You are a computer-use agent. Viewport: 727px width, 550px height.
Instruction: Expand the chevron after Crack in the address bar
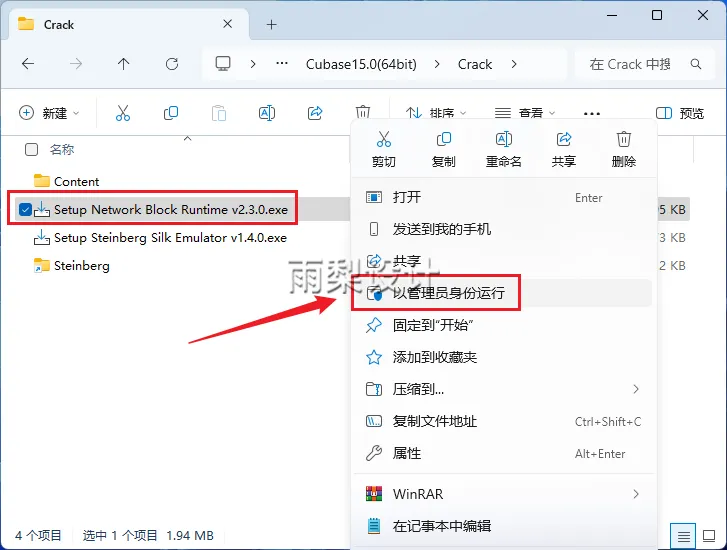click(x=514, y=64)
